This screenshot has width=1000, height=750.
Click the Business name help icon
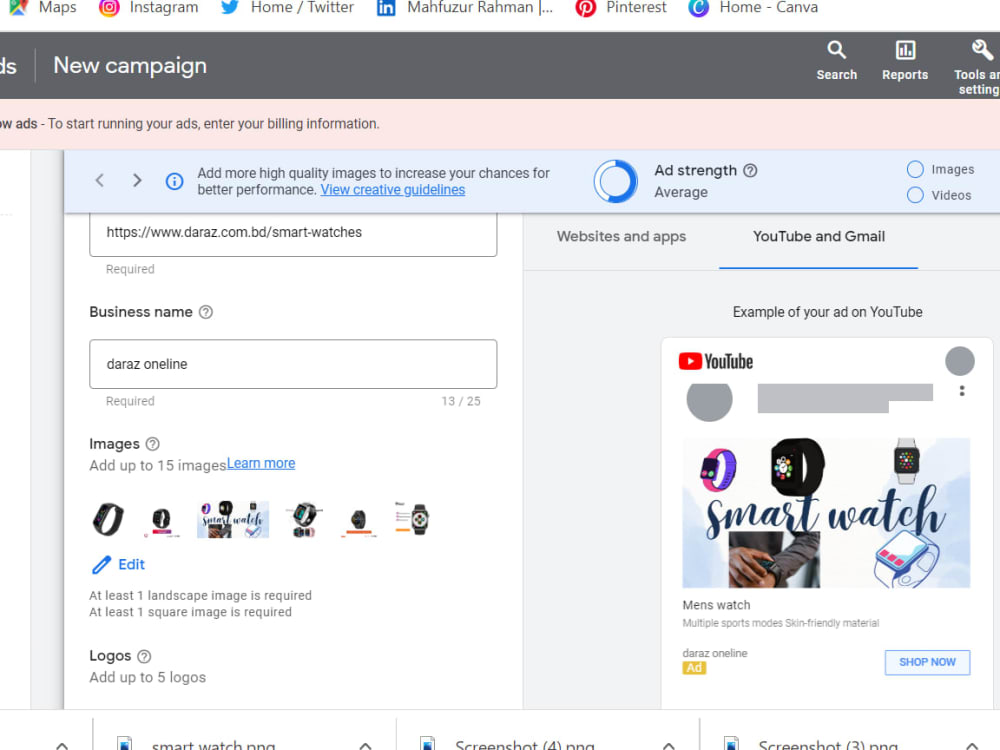pos(205,312)
